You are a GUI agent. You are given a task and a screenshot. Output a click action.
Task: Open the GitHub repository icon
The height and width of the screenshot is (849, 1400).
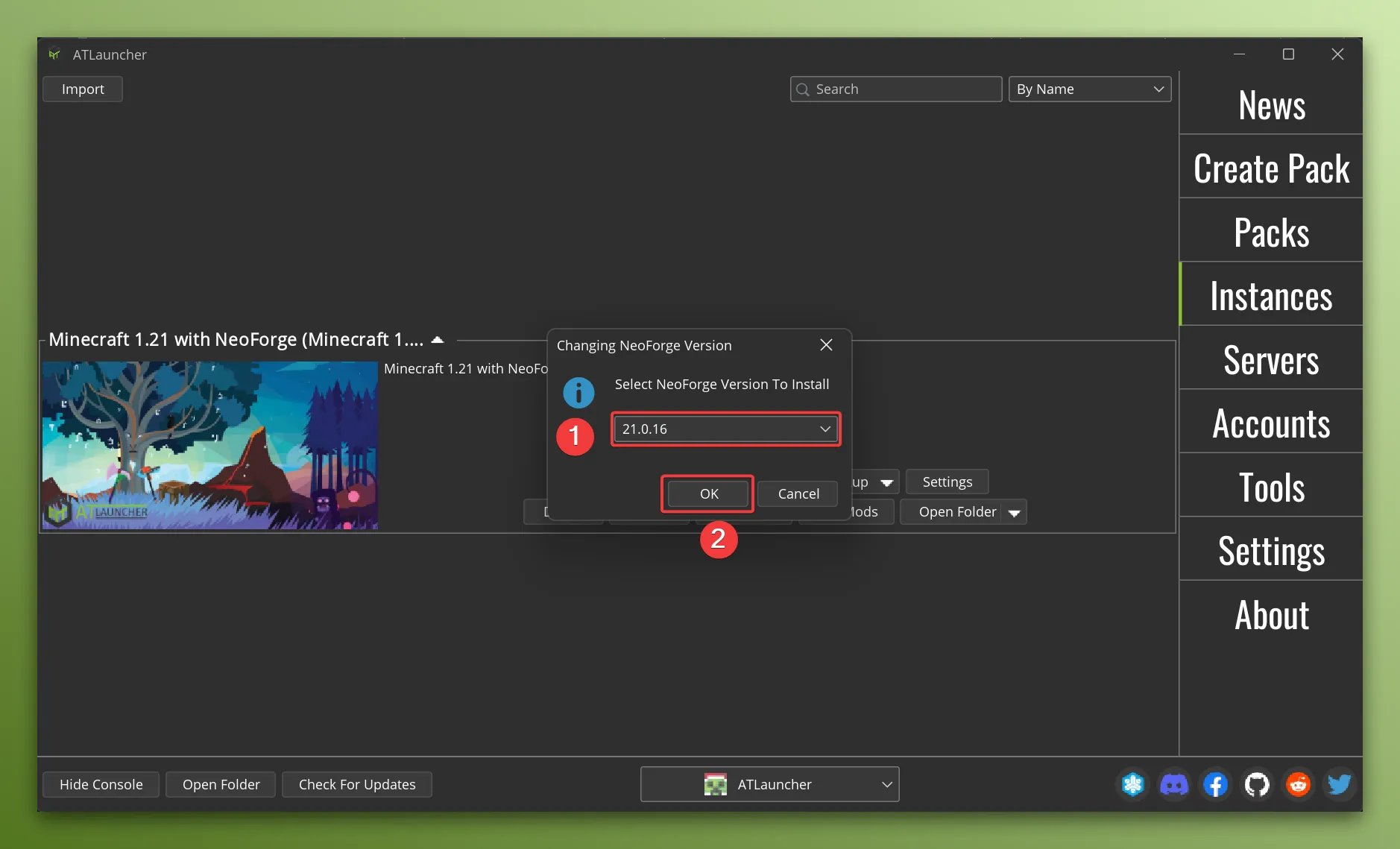click(1255, 784)
